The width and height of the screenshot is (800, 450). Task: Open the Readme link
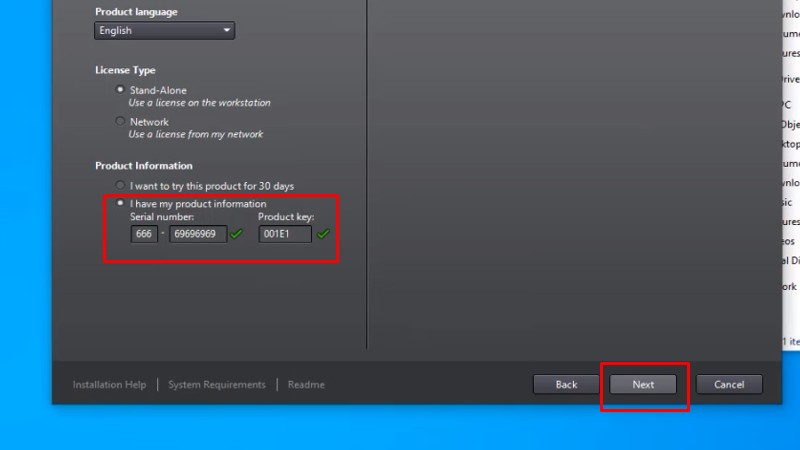[x=306, y=385]
